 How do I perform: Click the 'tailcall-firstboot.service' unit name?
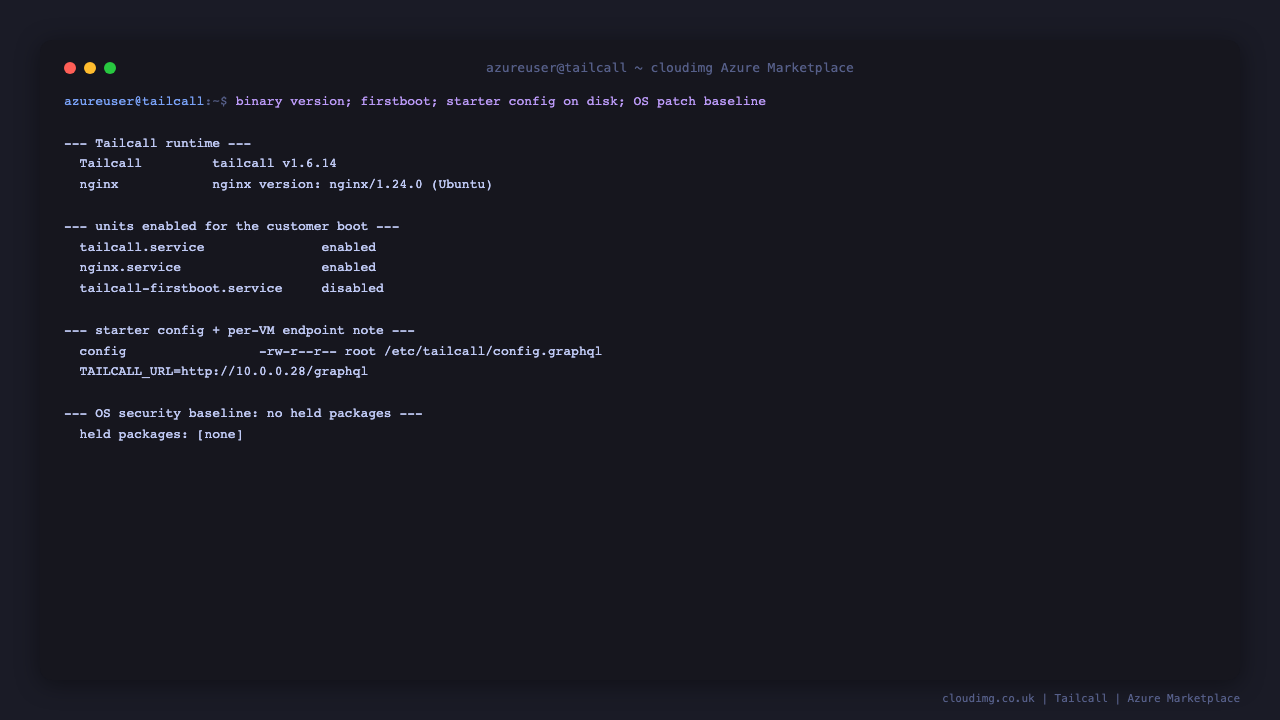coord(181,288)
